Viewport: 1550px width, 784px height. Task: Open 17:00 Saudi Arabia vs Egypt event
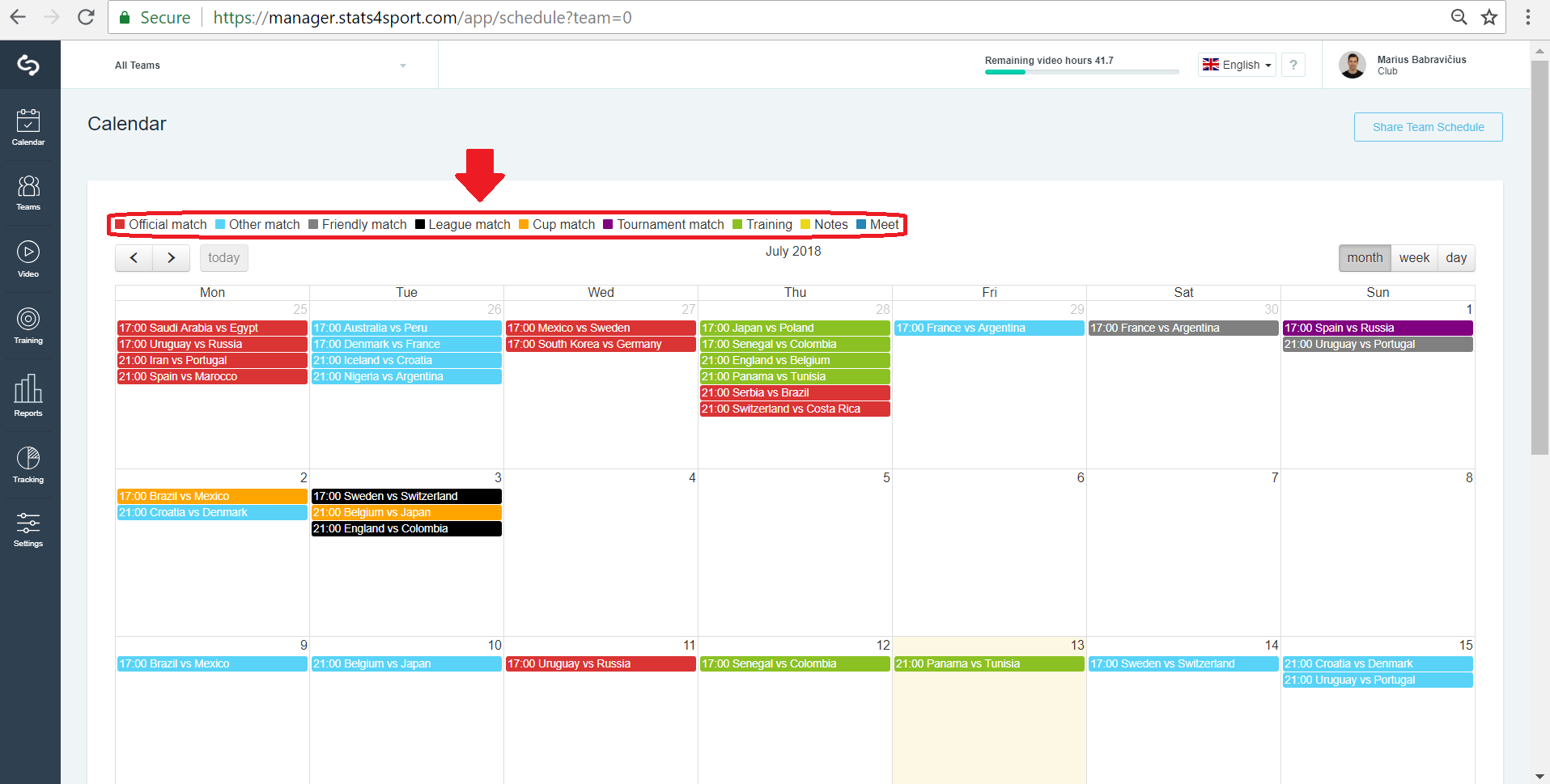(212, 328)
